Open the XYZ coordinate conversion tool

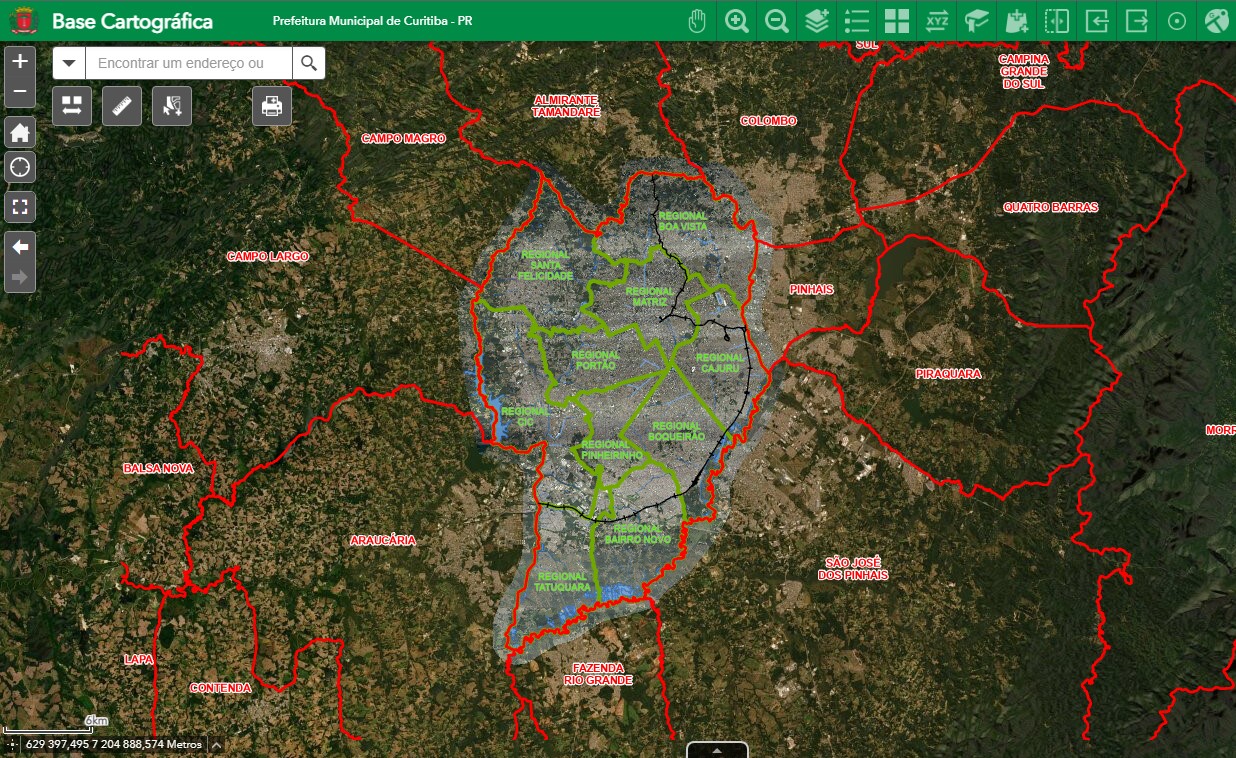937,21
